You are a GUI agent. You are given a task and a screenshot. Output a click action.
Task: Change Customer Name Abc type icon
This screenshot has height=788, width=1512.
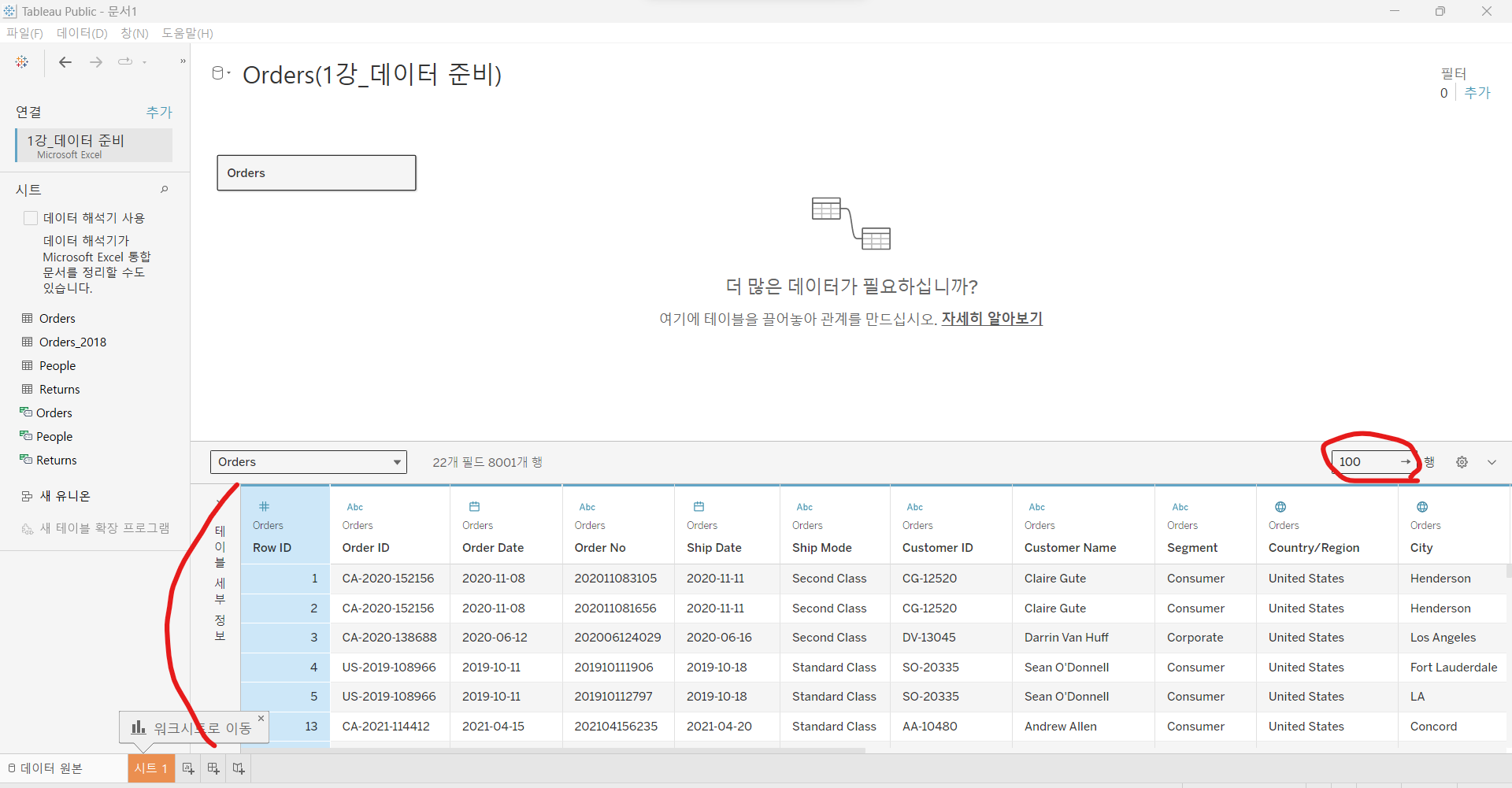1037,507
